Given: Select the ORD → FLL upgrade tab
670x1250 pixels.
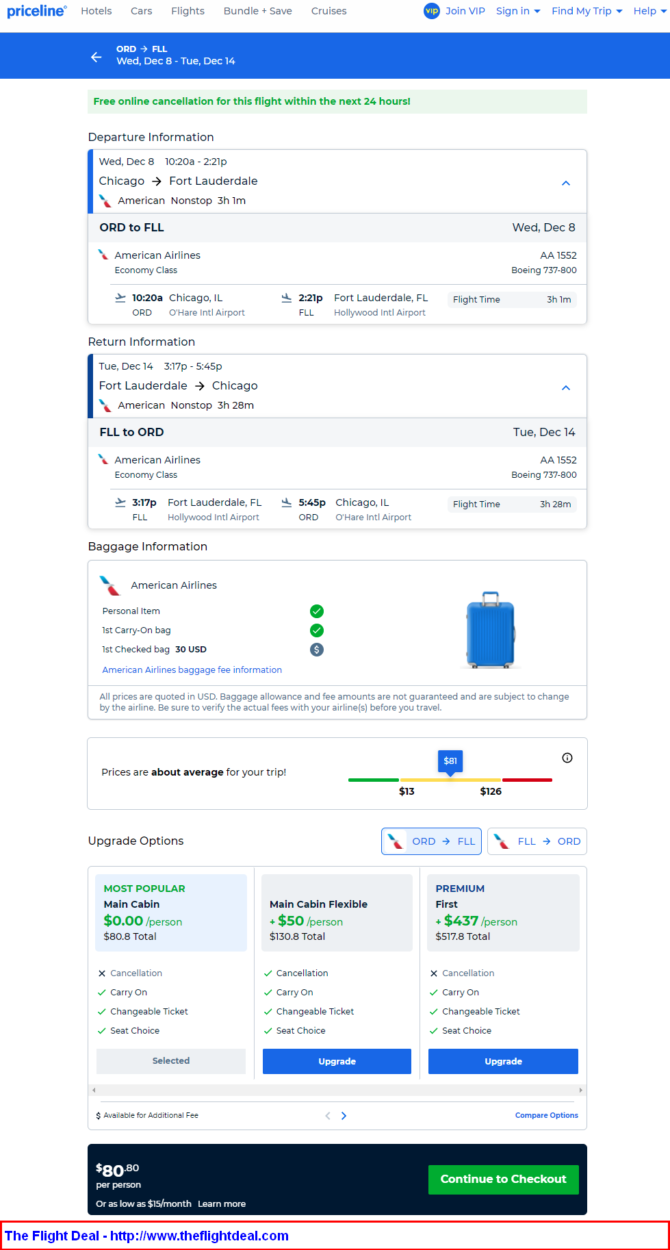Looking at the screenshot, I should (431, 841).
